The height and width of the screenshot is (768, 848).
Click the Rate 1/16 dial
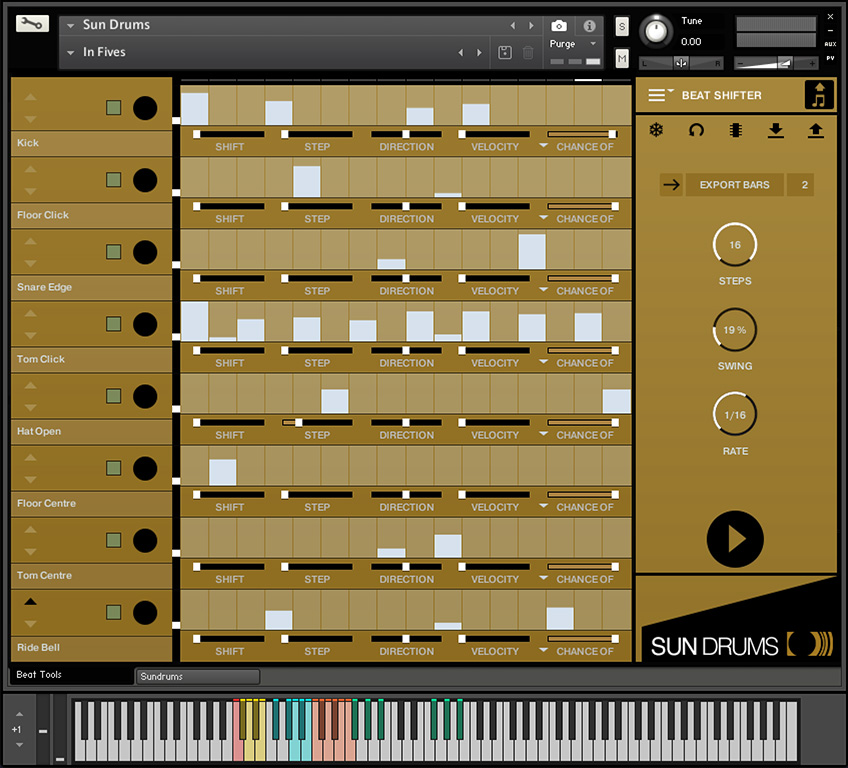(734, 415)
